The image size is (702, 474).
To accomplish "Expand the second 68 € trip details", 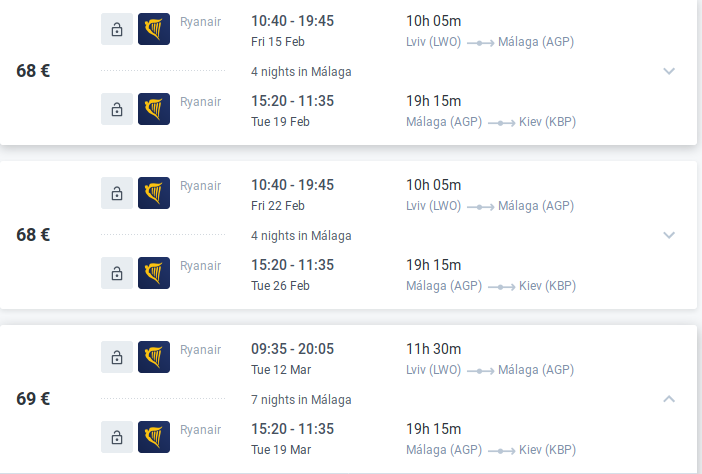I will click(669, 235).
